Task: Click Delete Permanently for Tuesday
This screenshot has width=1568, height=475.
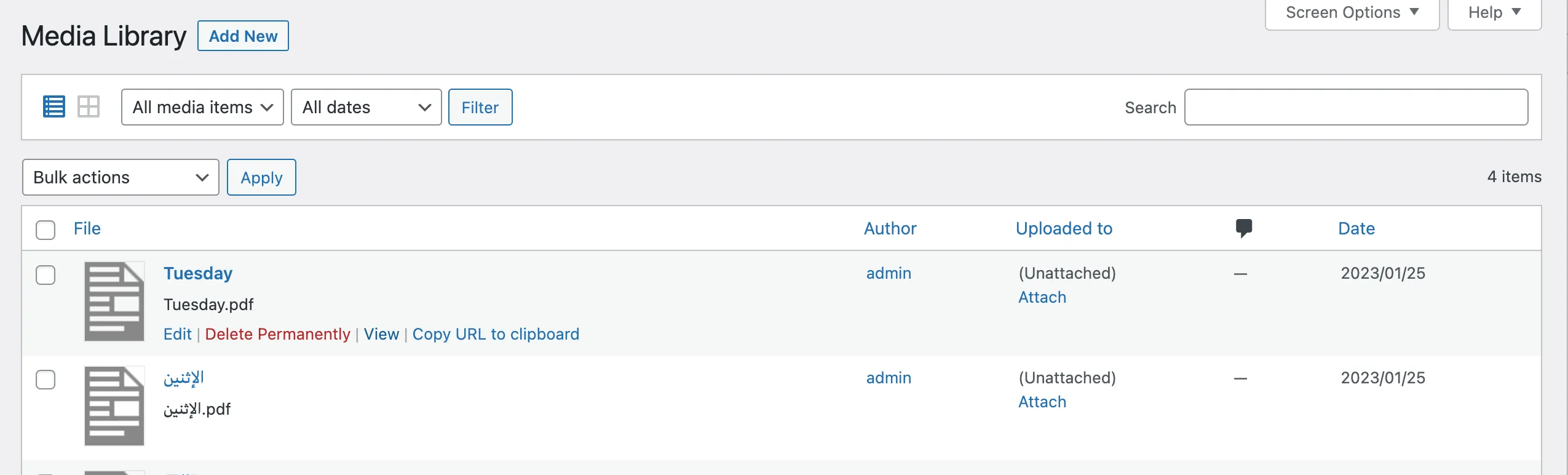Action: point(277,334)
